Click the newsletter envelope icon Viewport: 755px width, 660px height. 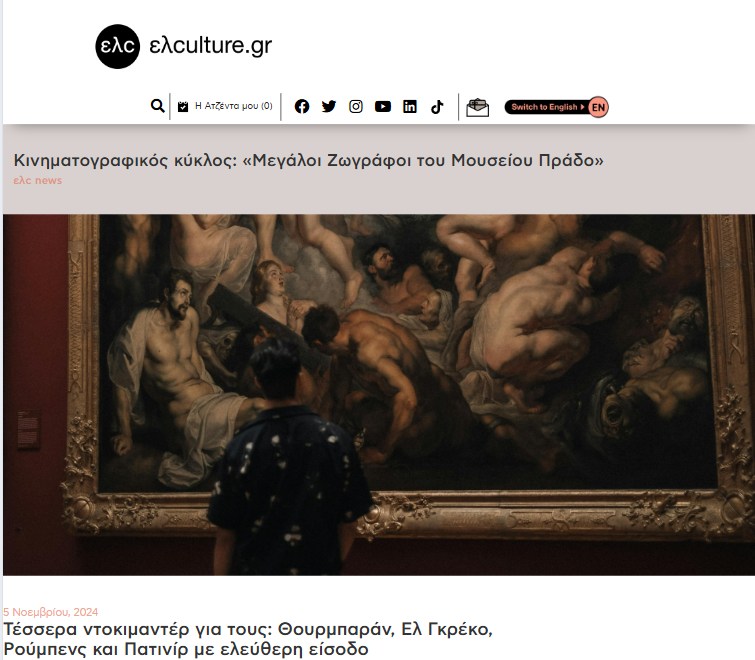477,107
